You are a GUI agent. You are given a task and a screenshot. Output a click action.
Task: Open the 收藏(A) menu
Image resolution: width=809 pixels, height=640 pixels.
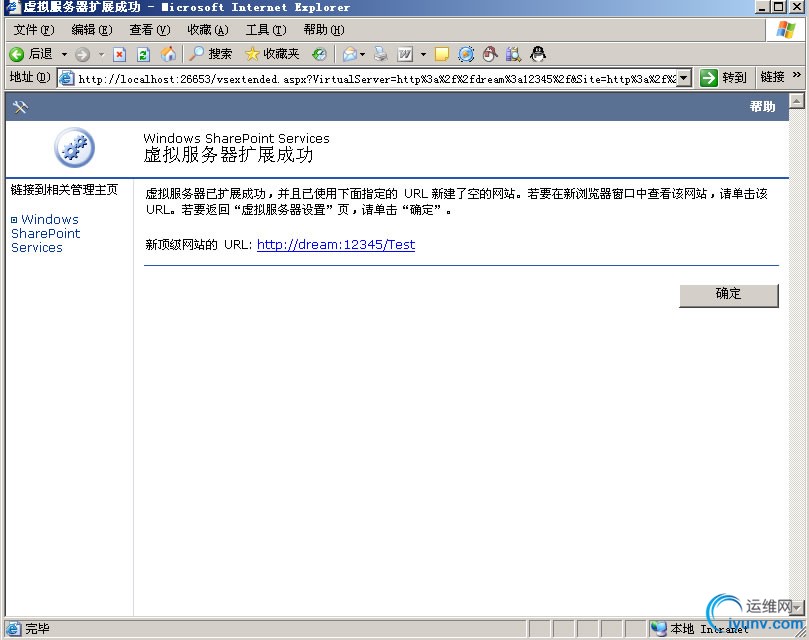click(208, 30)
